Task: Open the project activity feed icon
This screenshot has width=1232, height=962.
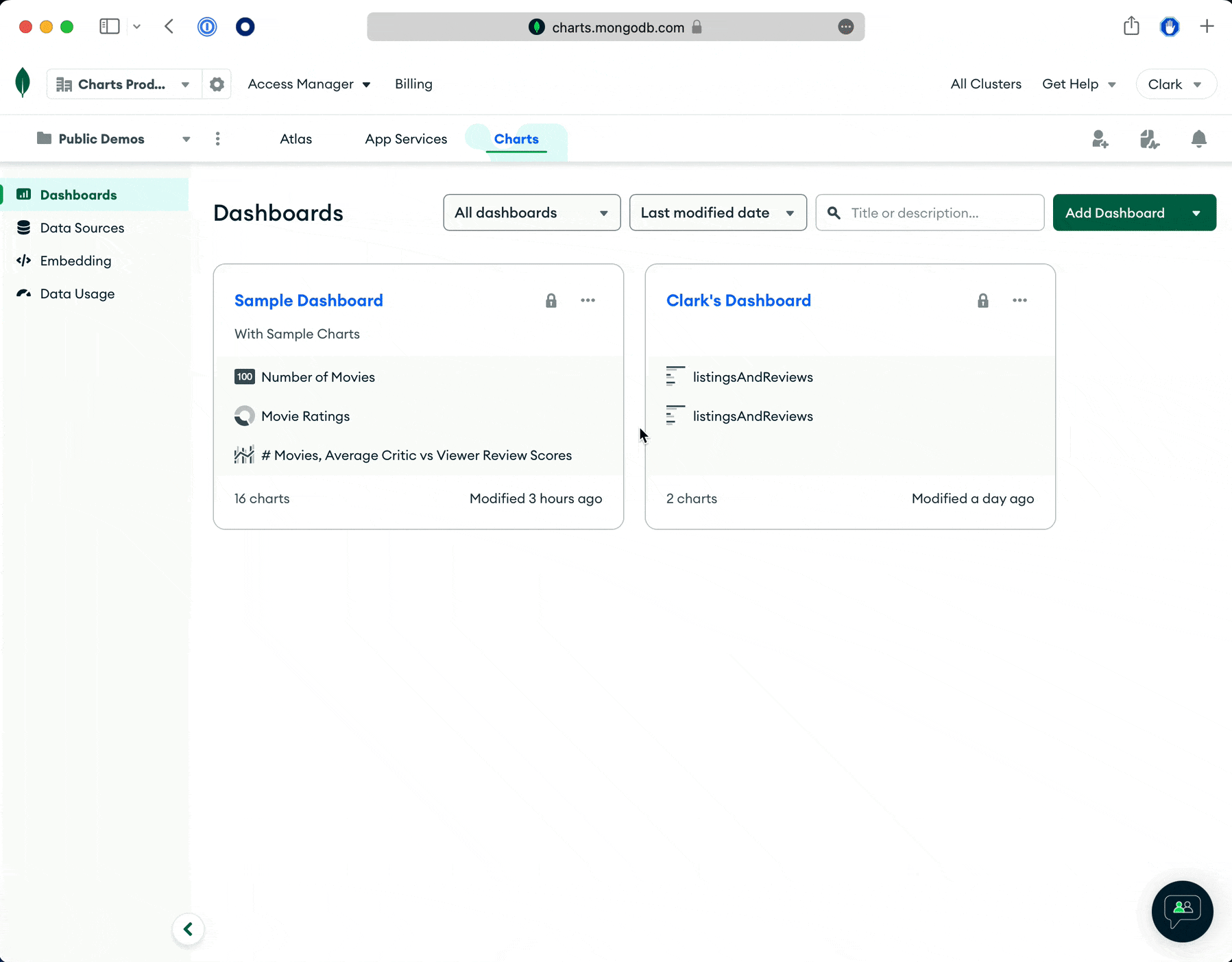Action: pos(1150,139)
